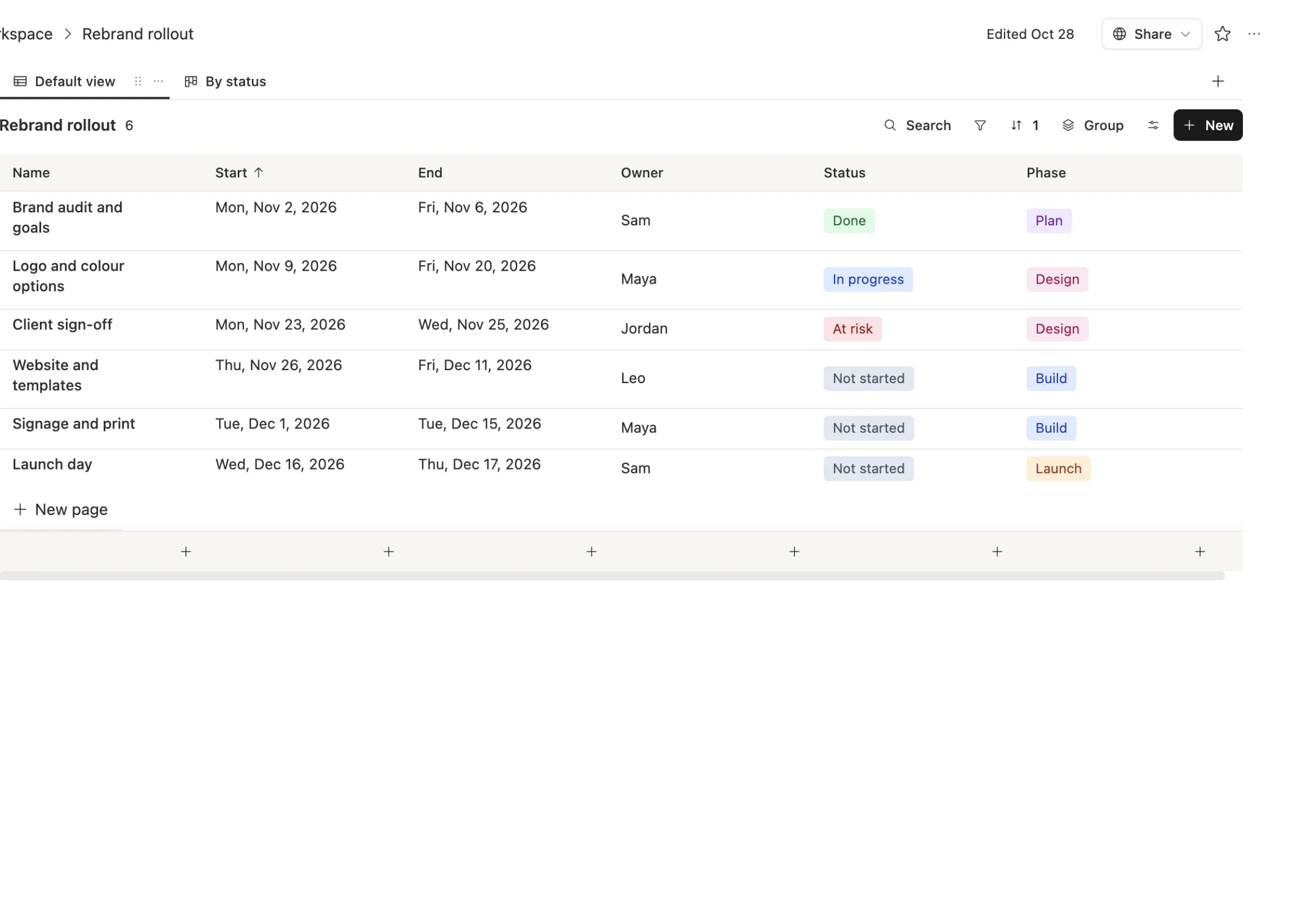The image size is (1297, 924).
Task: Add a New page row
Action: [x=61, y=509]
